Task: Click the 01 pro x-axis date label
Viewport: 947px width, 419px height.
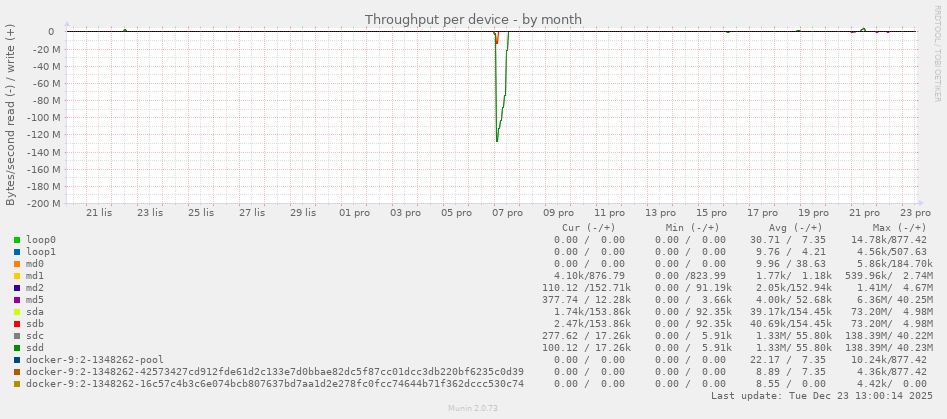Action: point(354,213)
